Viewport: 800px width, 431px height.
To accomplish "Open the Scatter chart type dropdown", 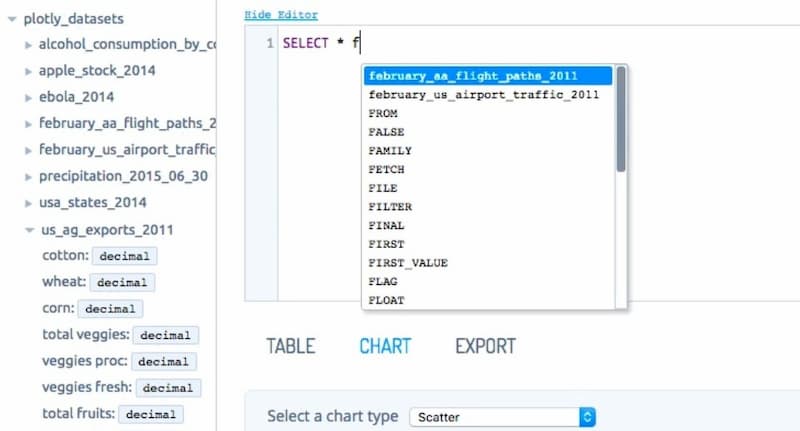I will click(503, 416).
